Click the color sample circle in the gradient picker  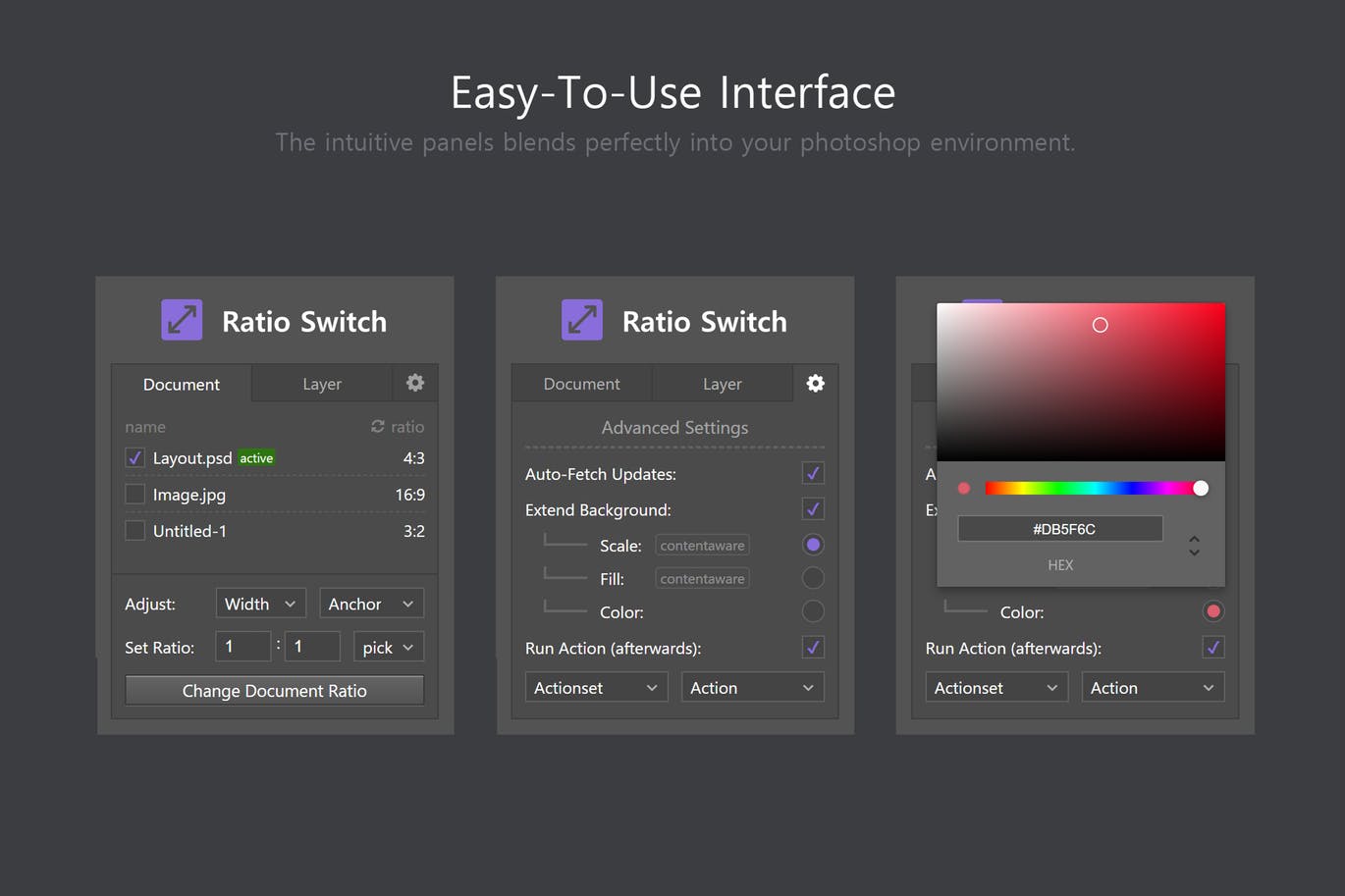click(1100, 324)
